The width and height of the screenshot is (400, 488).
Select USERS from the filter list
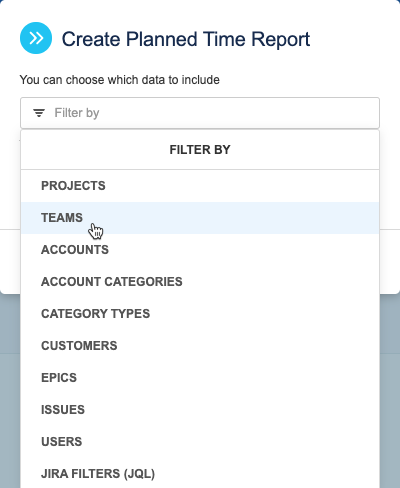click(x=200, y=442)
